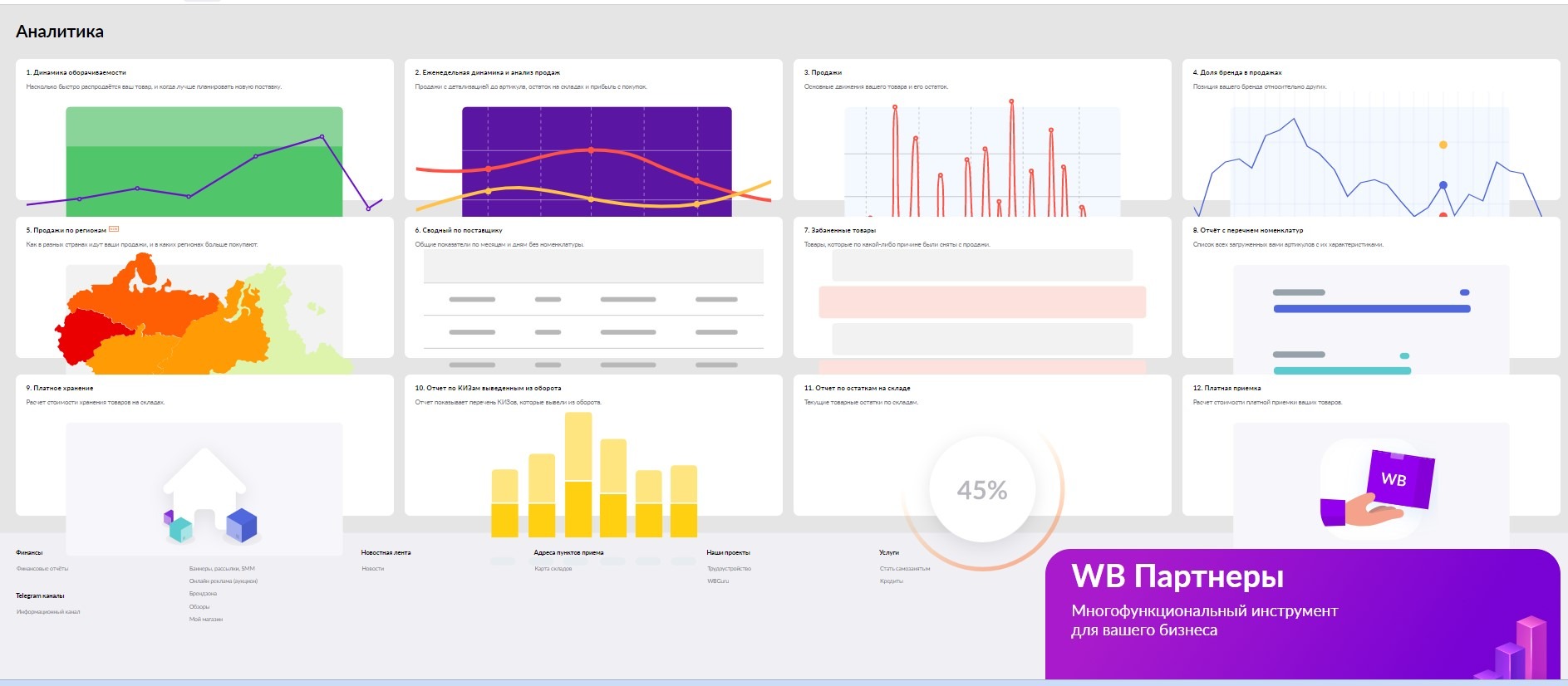The height and width of the screenshot is (686, 1568).
Task: Click the Наши проекты footer heading
Action: coord(729,552)
